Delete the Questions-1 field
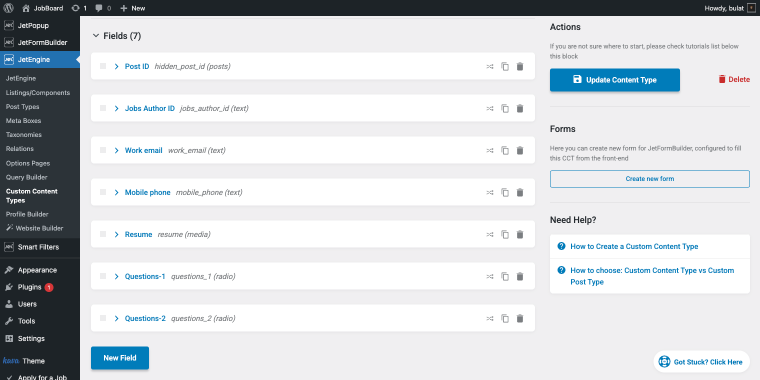This screenshot has width=760, height=380. tap(520, 277)
